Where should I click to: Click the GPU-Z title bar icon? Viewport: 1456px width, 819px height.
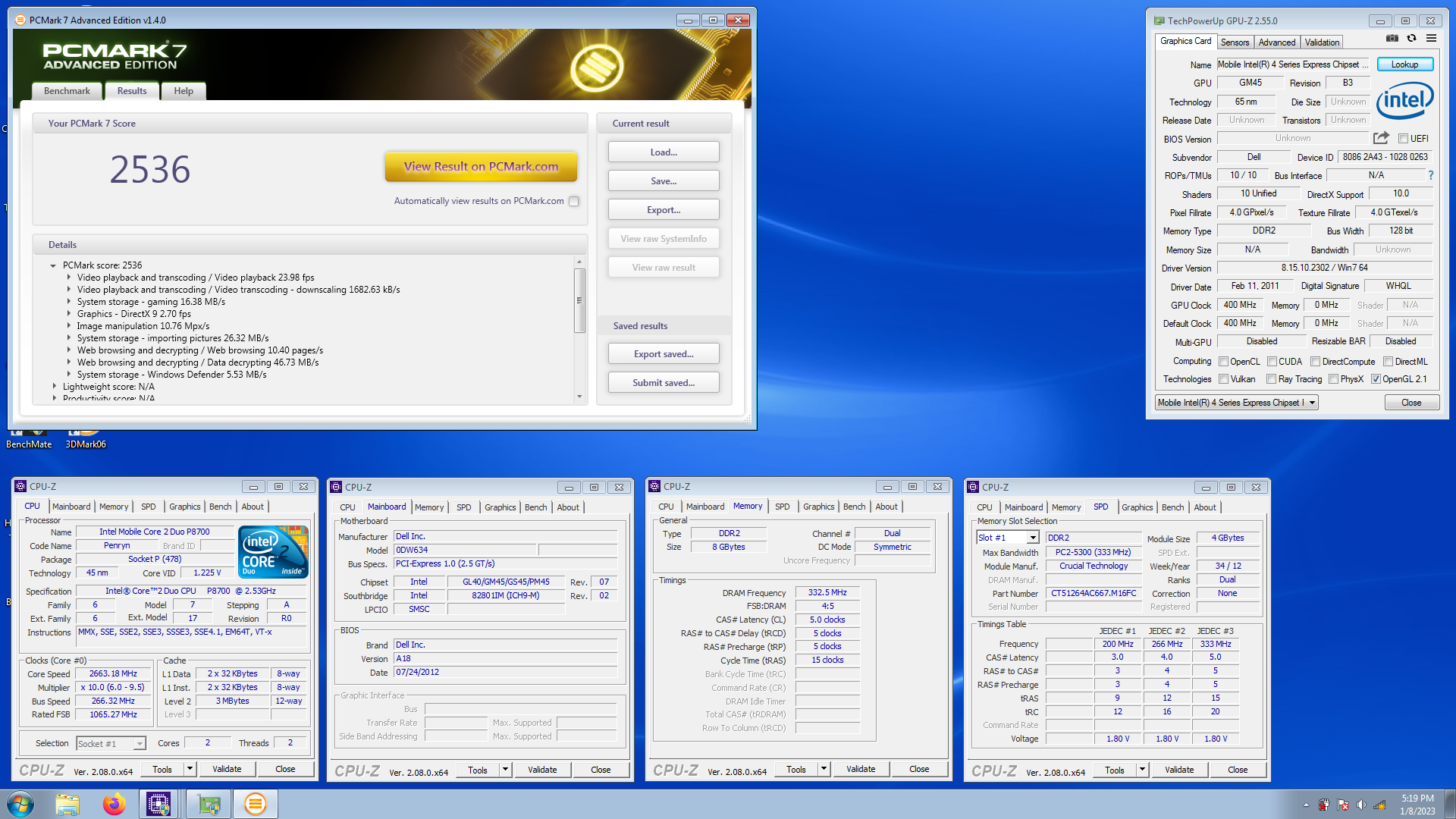(1159, 20)
